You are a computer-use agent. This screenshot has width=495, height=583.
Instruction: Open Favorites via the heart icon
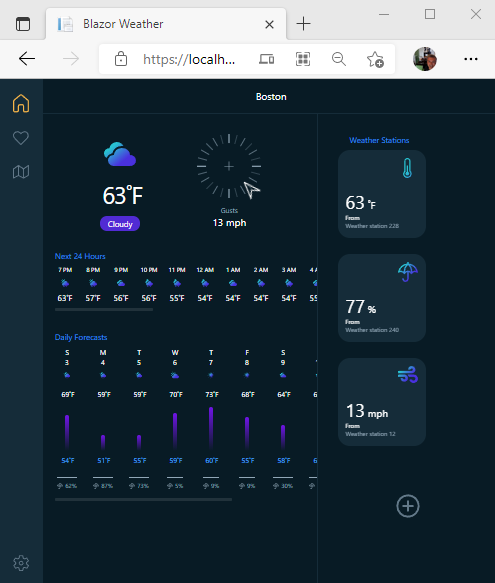(x=21, y=138)
